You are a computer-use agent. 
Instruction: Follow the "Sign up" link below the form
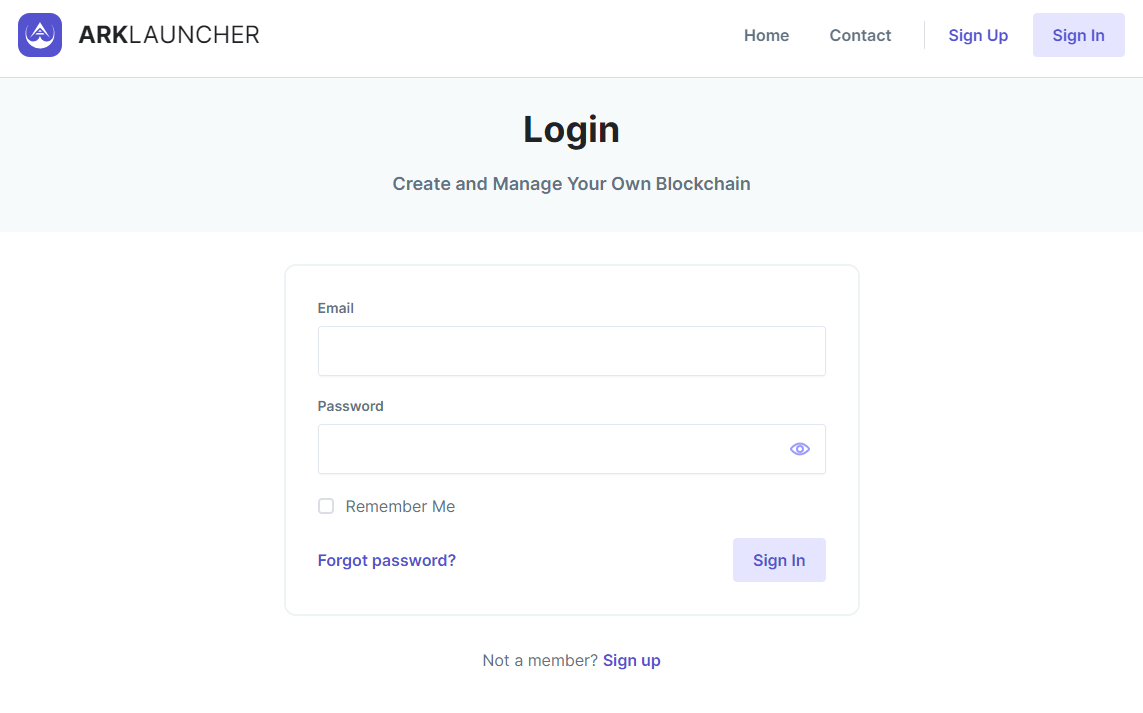tap(632, 660)
